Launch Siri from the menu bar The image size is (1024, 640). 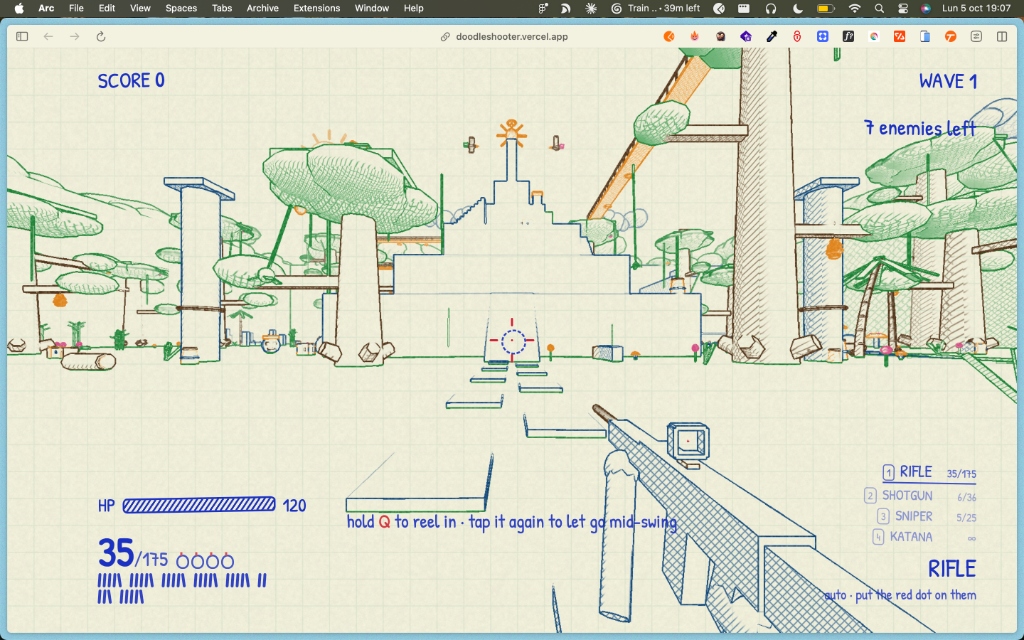pyautogui.click(x=925, y=8)
